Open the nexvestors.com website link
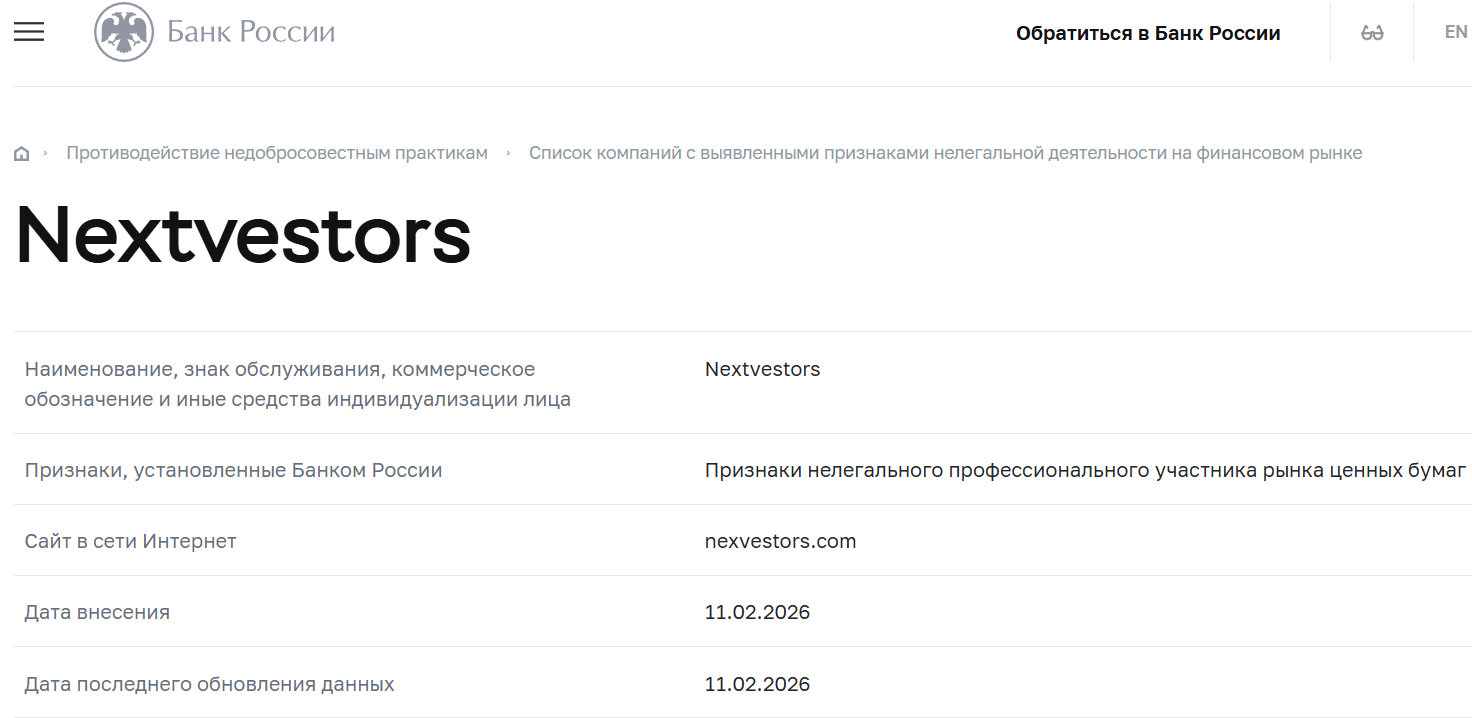This screenshot has width=1472, height=718. click(780, 540)
